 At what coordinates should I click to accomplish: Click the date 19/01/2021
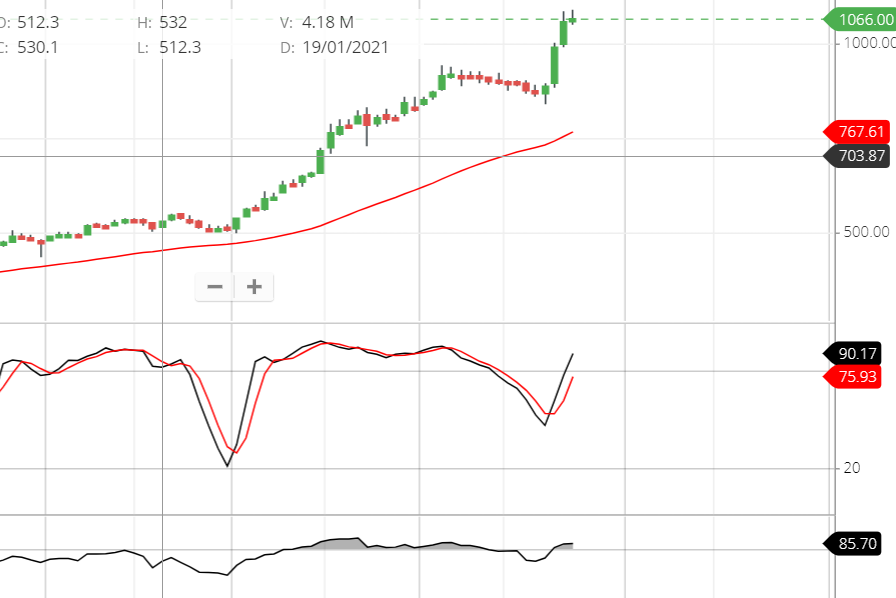(345, 47)
